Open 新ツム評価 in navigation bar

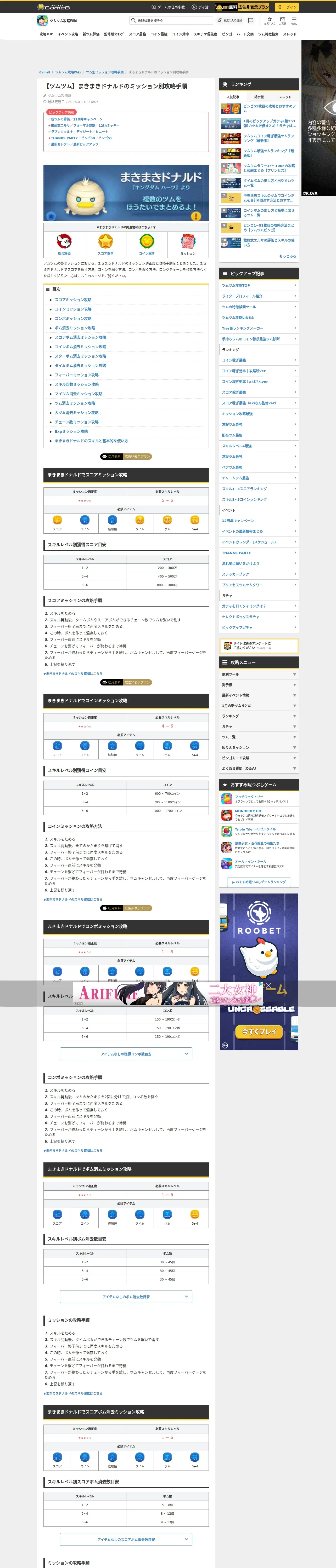tap(91, 34)
